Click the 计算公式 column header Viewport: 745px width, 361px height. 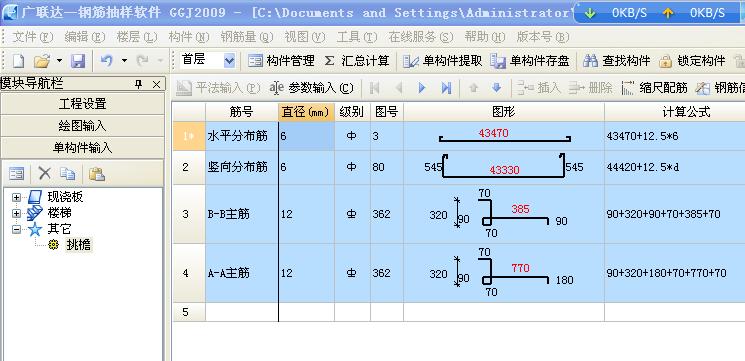[675, 112]
